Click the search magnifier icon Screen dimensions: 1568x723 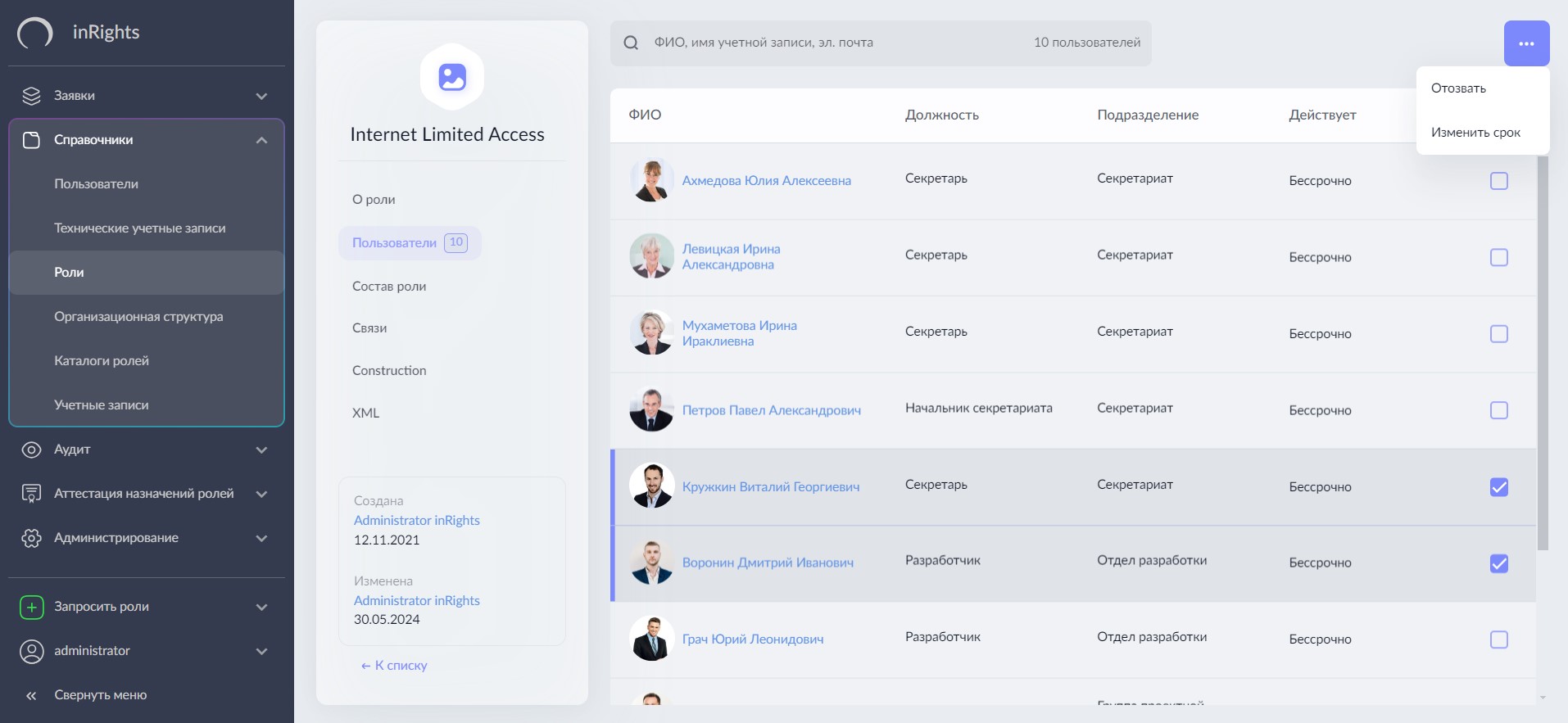(631, 43)
